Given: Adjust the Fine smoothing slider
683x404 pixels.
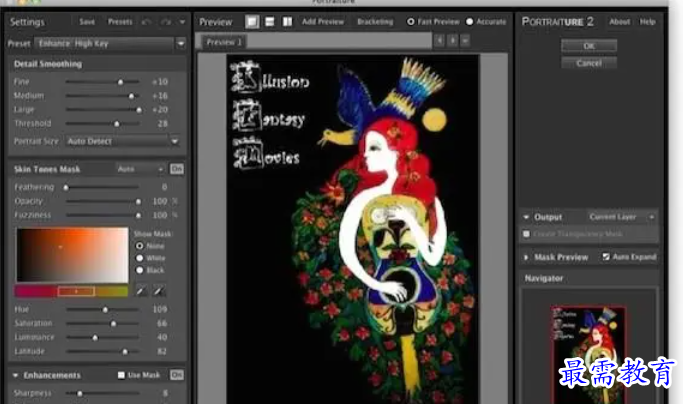Looking at the screenshot, I should (120, 82).
